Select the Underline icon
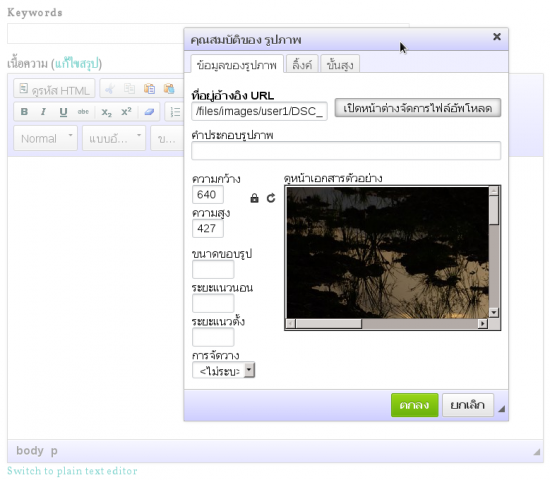This screenshot has width=550, height=480. (x=63, y=112)
